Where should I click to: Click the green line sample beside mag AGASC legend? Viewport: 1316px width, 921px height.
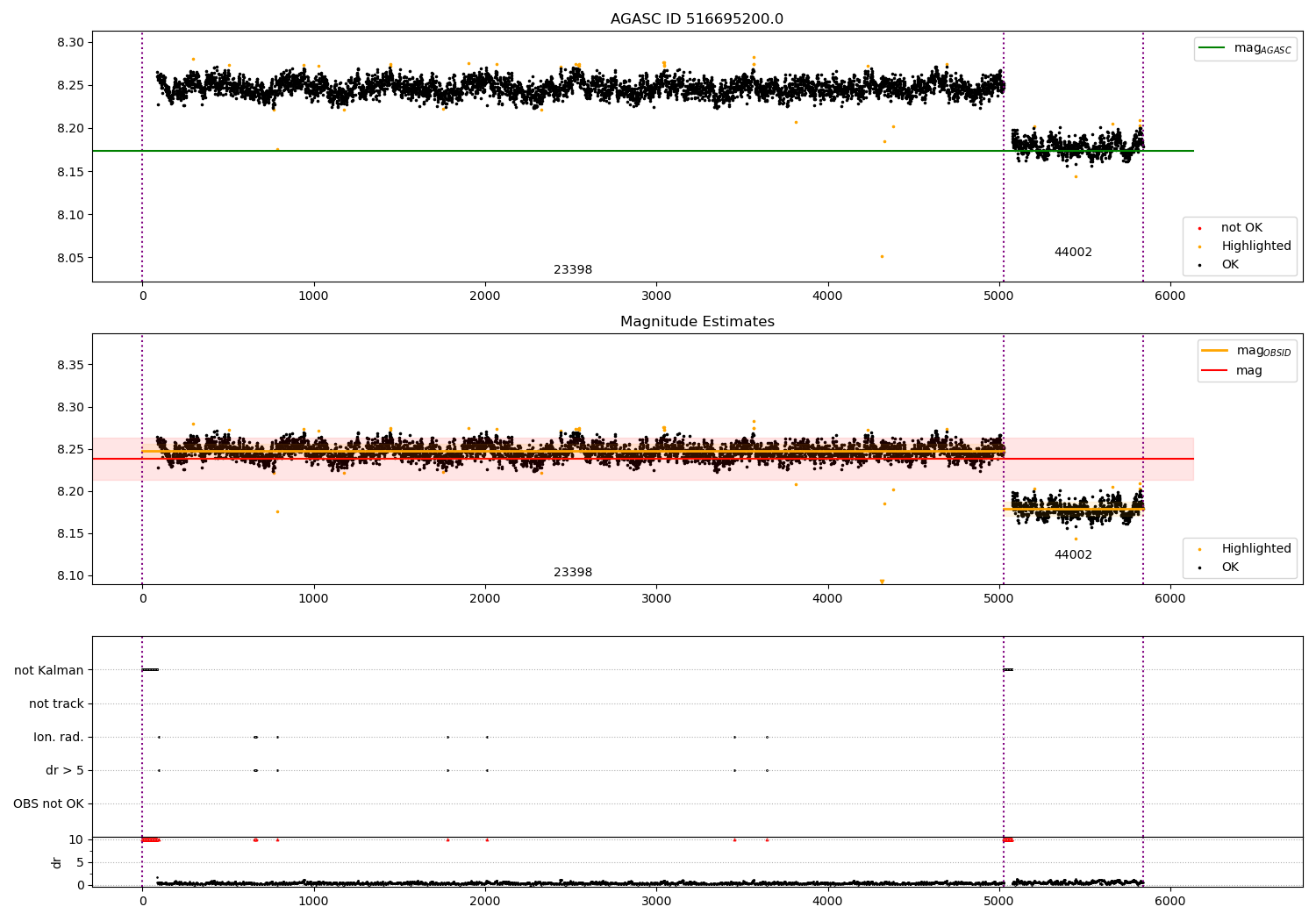pos(1212,48)
